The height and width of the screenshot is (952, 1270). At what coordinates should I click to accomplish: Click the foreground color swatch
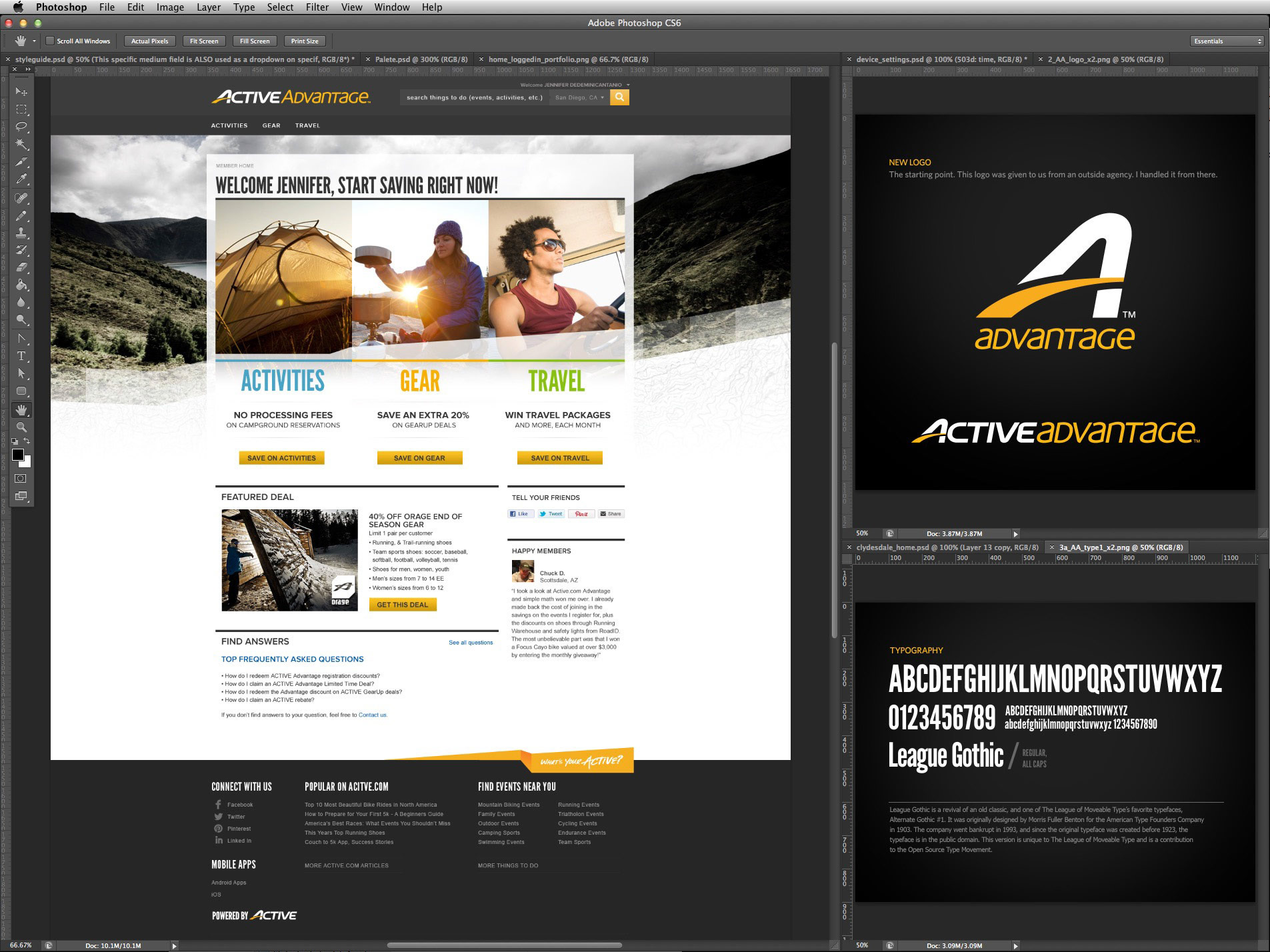[18, 455]
